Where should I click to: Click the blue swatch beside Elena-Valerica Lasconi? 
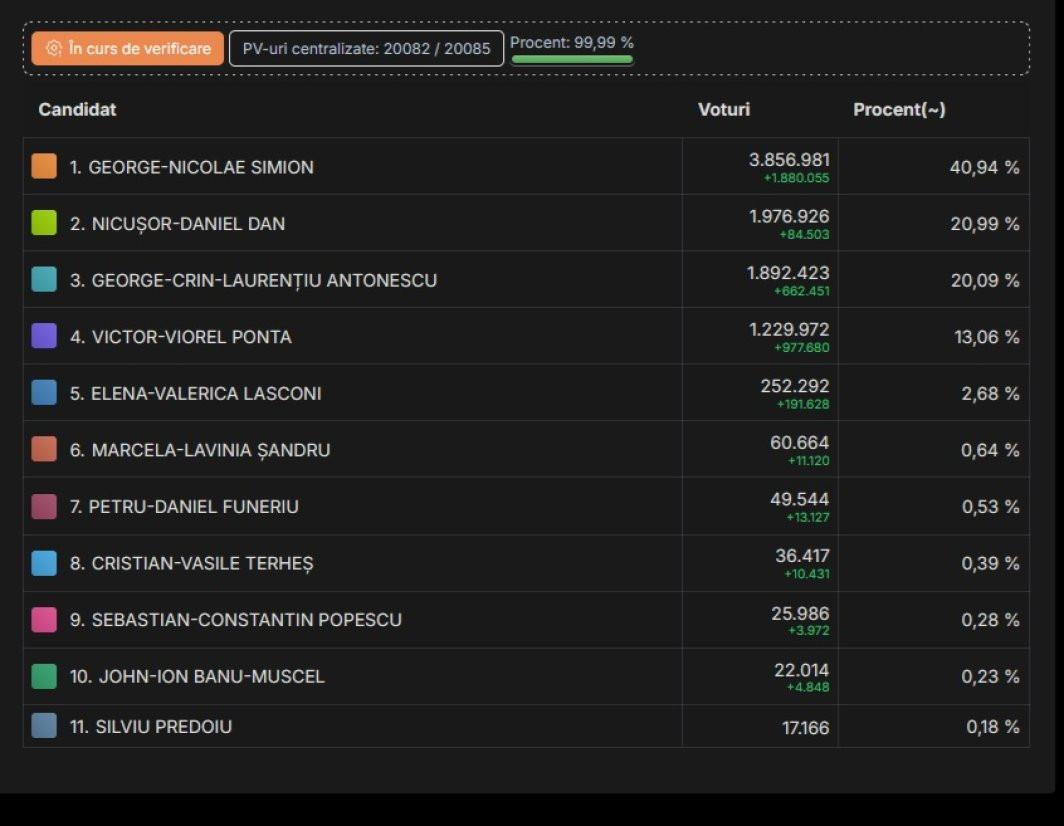point(44,393)
